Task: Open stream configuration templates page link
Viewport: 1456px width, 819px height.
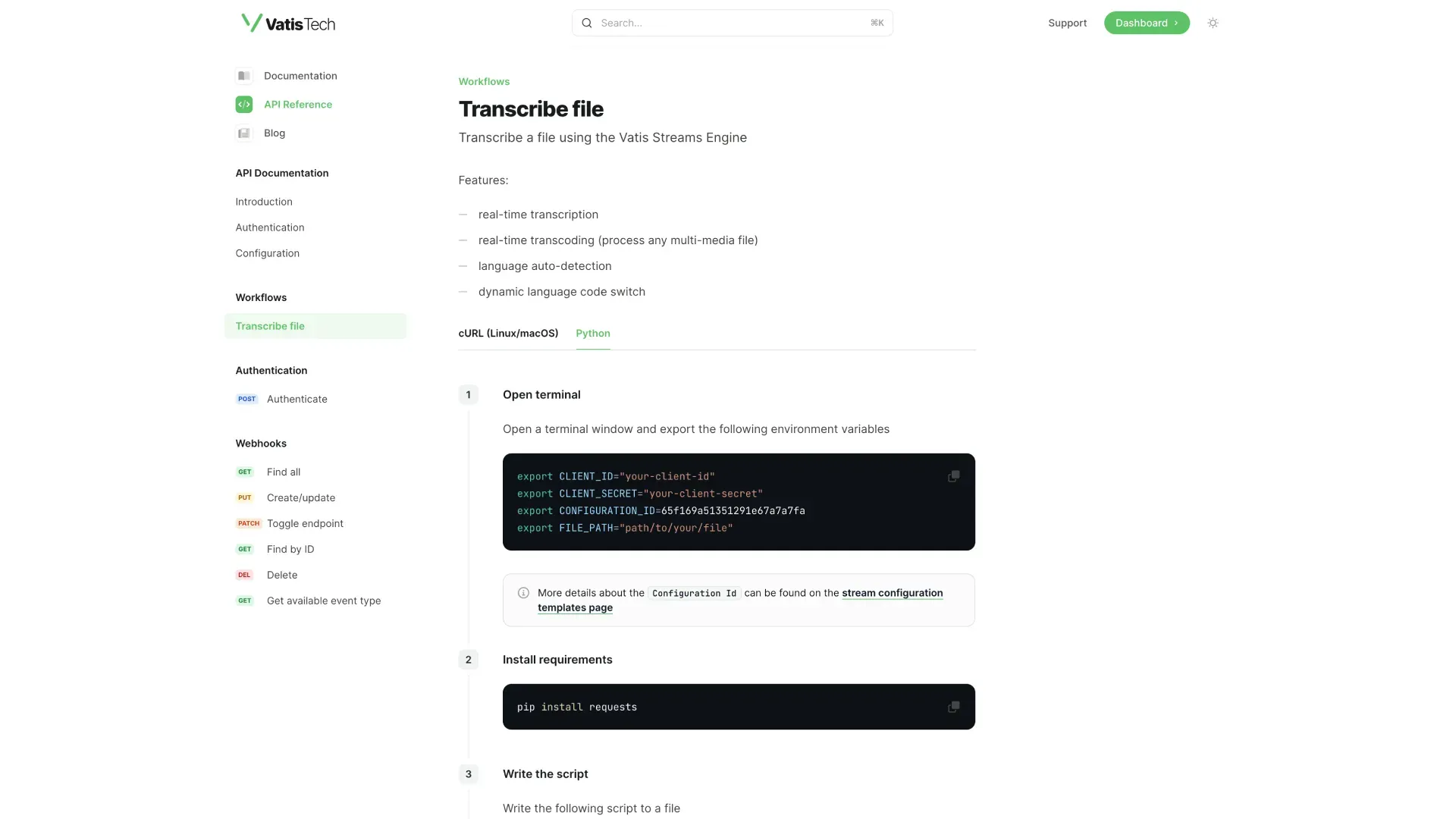Action: 892,593
